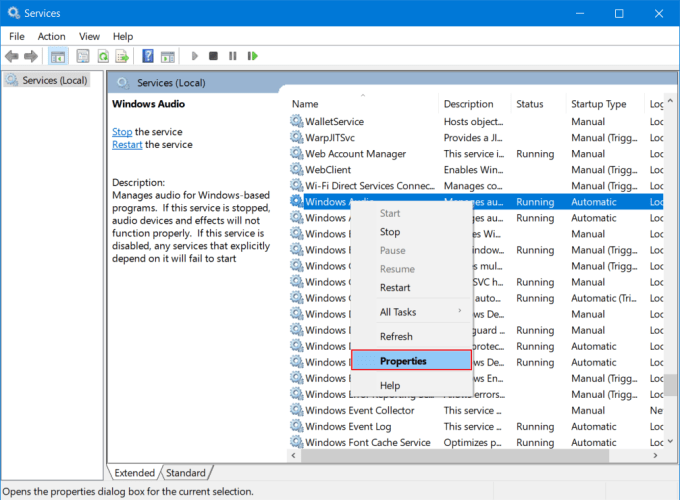
Task: Open the View menu
Action: 89,36
